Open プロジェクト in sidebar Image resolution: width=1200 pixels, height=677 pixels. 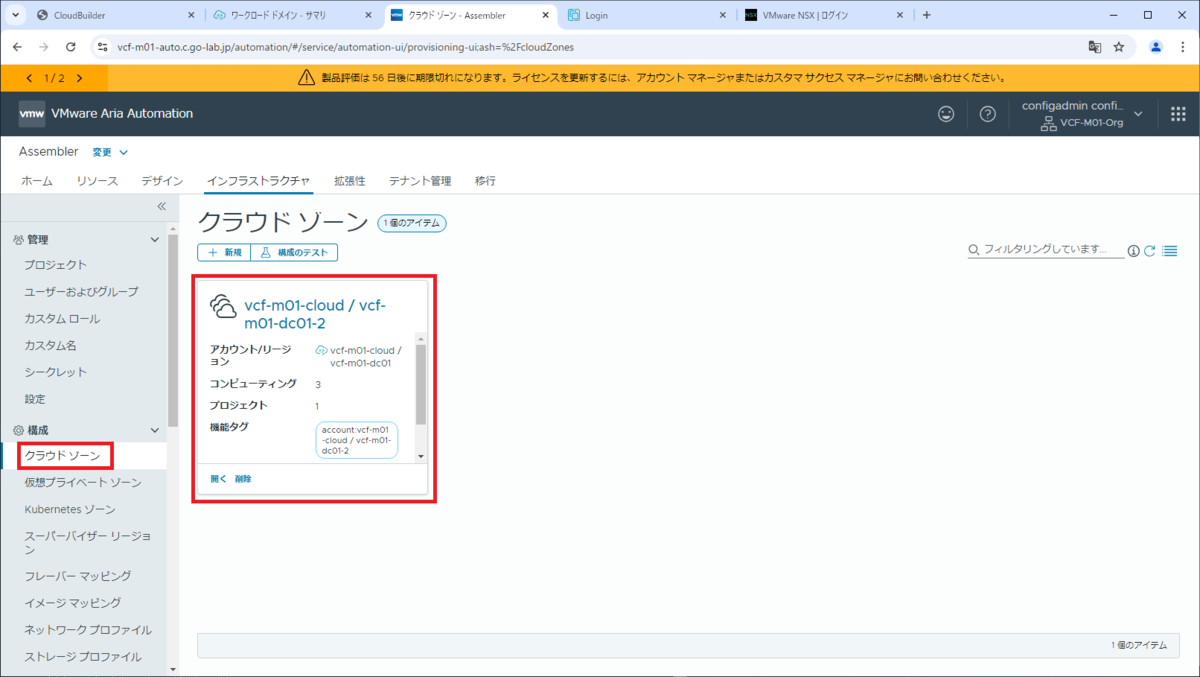(x=56, y=265)
